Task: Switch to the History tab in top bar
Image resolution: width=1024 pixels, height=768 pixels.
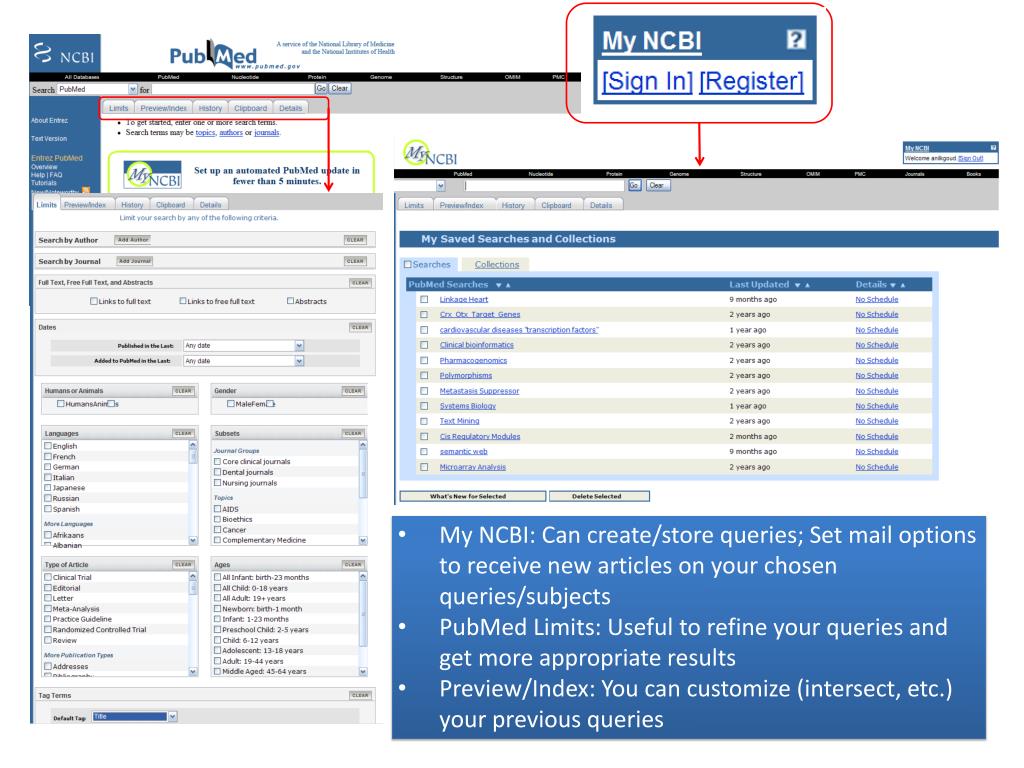Action: [x=210, y=108]
